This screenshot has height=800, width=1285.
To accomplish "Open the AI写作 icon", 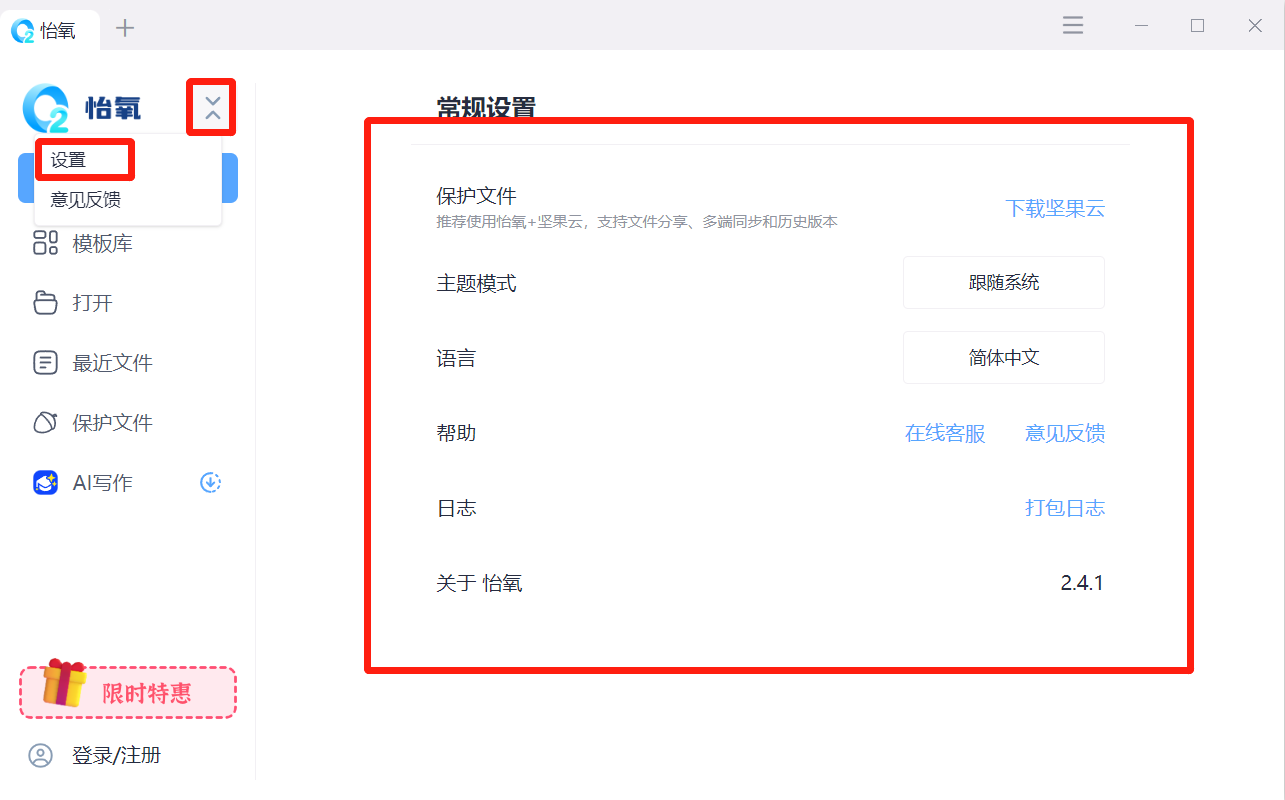I will 45,483.
